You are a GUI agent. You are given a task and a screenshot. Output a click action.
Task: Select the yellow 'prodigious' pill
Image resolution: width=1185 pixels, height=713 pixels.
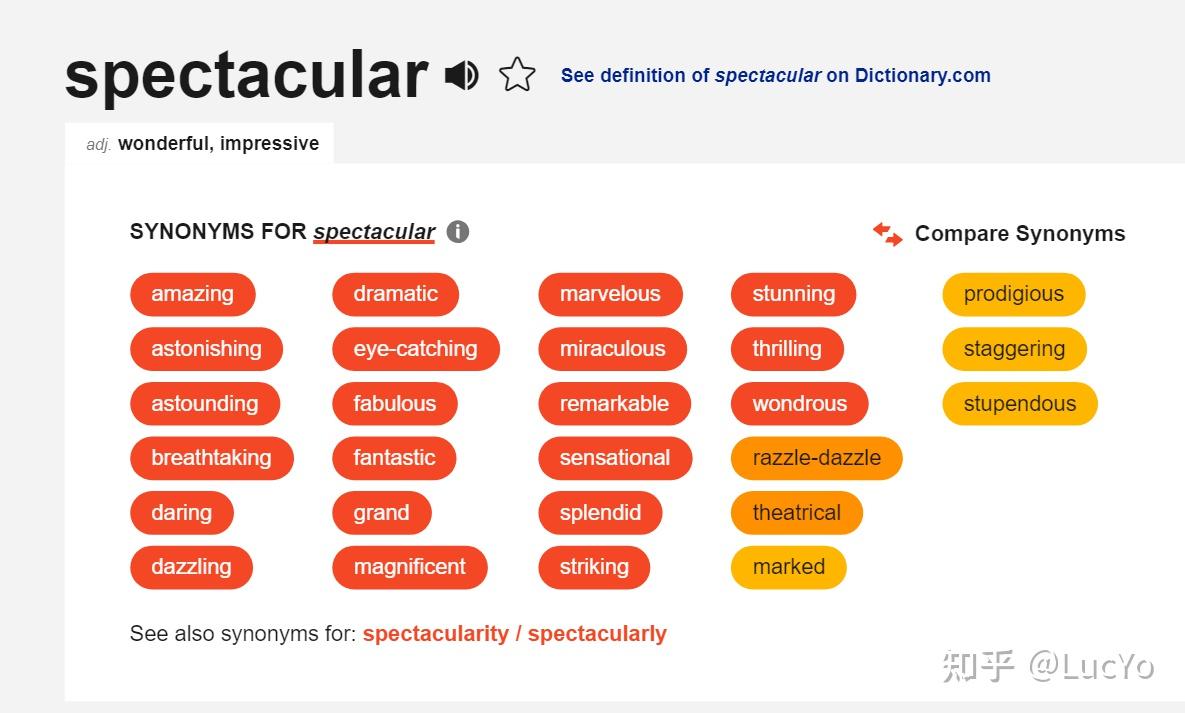(x=1013, y=294)
